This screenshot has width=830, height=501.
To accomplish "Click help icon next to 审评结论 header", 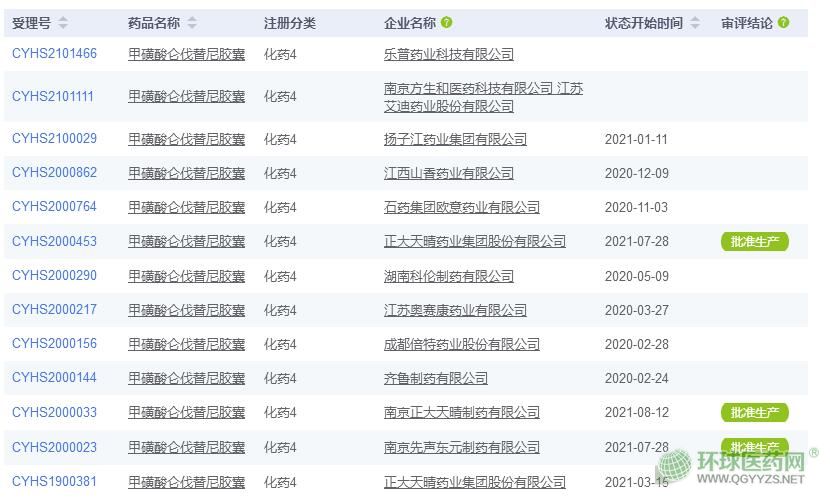I will pos(783,22).
